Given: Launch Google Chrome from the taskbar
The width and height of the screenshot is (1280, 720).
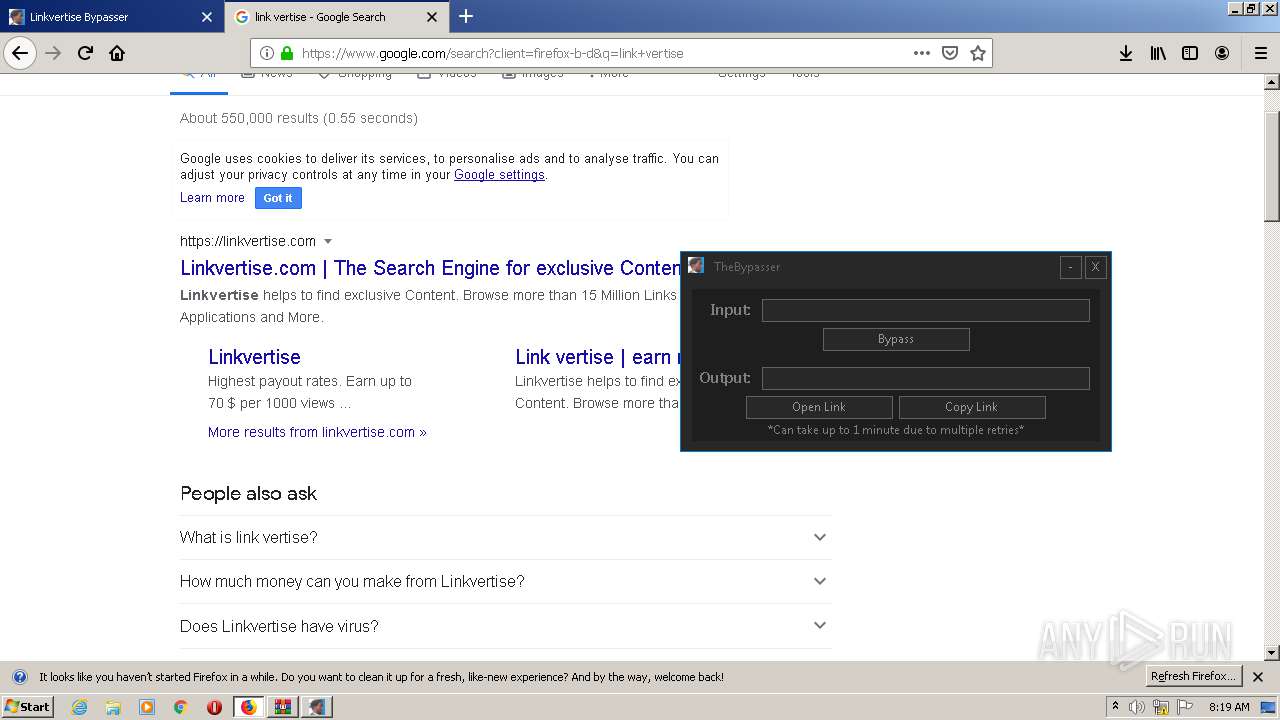Looking at the screenshot, I should tap(181, 707).
